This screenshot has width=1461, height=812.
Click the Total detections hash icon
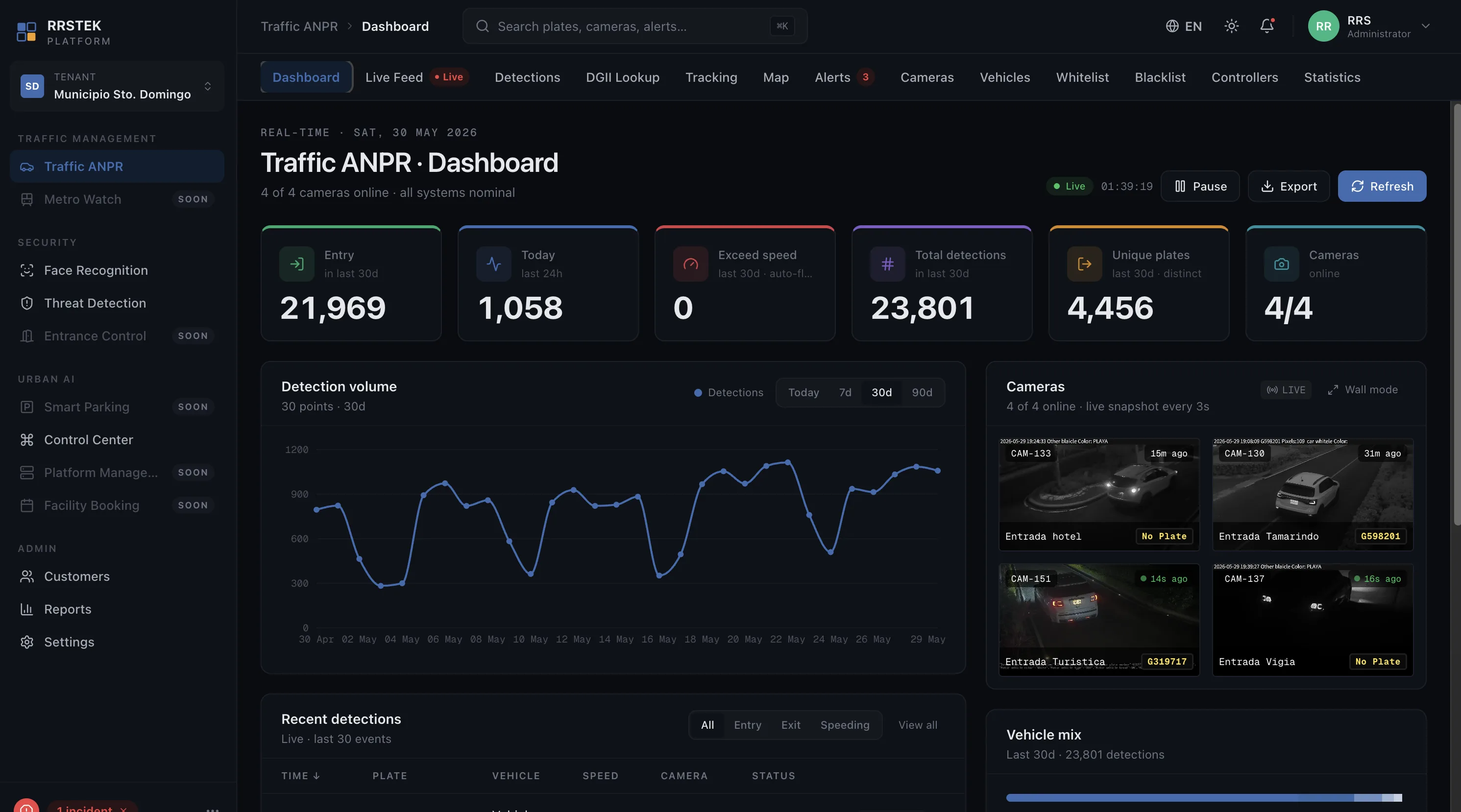(x=888, y=263)
